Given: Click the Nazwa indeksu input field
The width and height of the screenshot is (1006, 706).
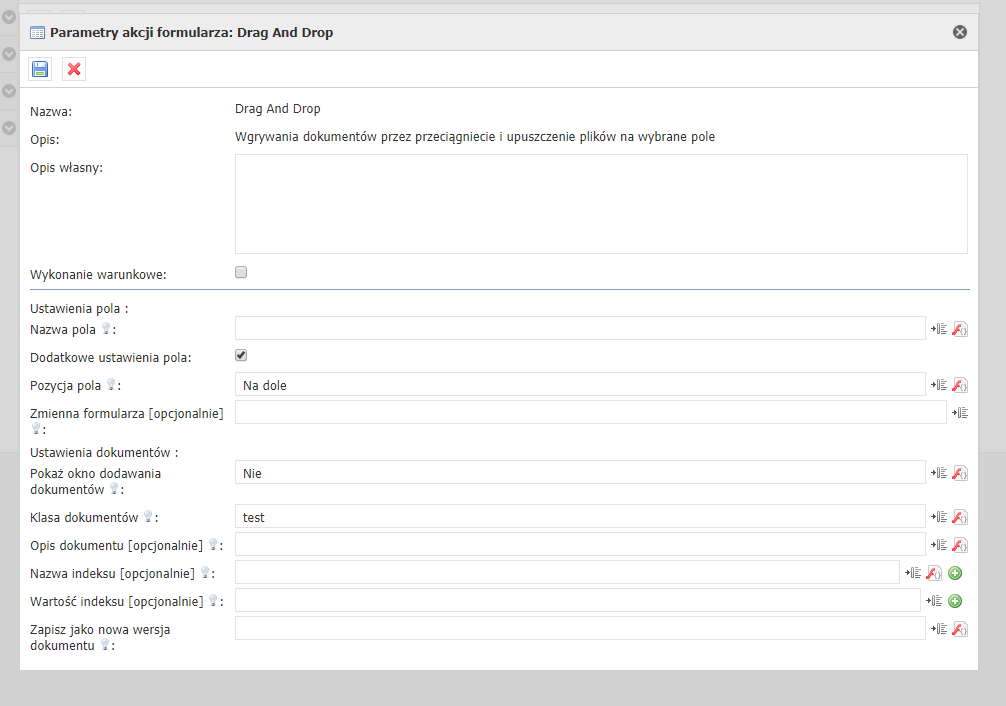Looking at the screenshot, I should [x=567, y=573].
